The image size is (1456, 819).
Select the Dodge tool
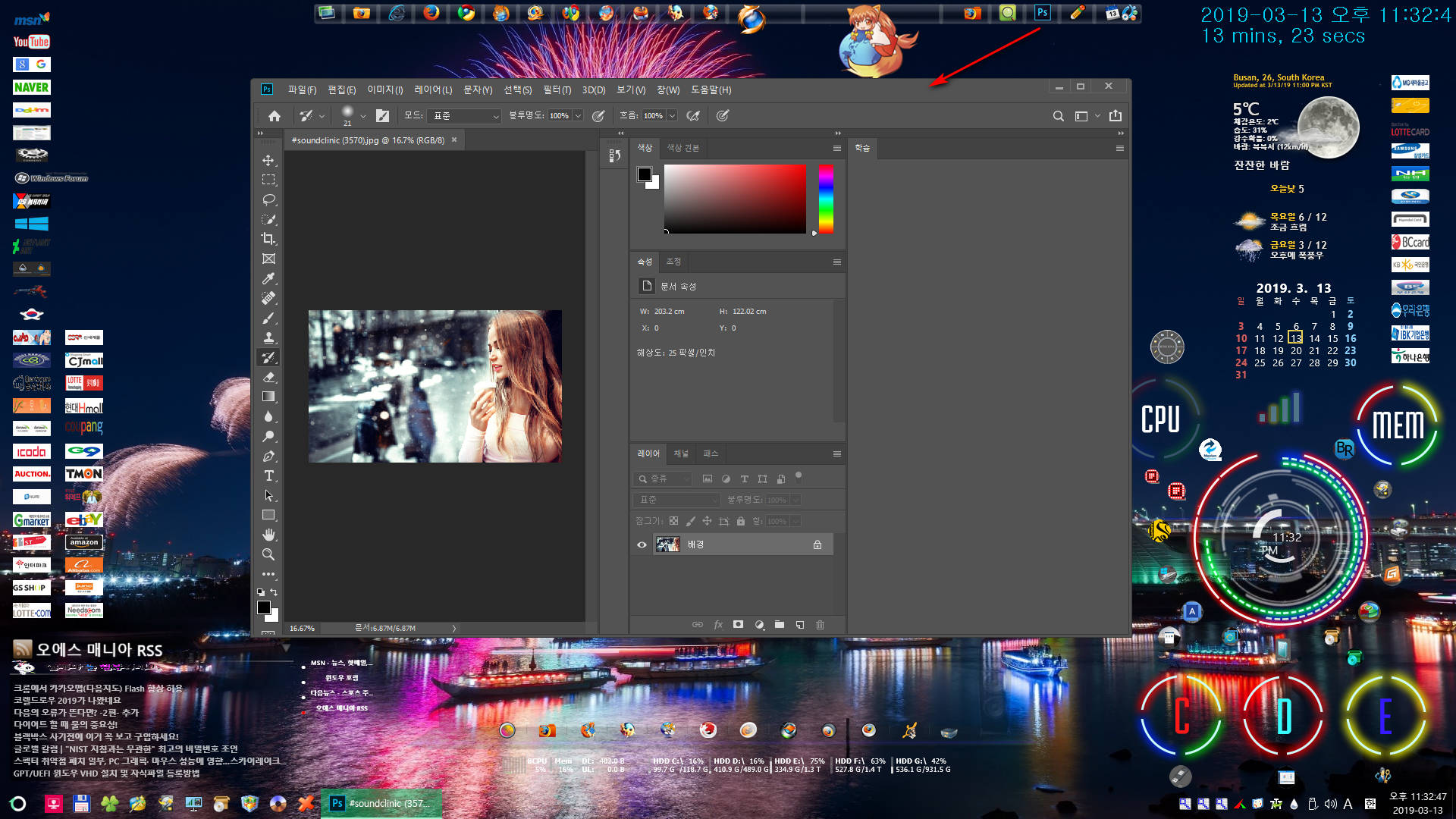point(268,436)
